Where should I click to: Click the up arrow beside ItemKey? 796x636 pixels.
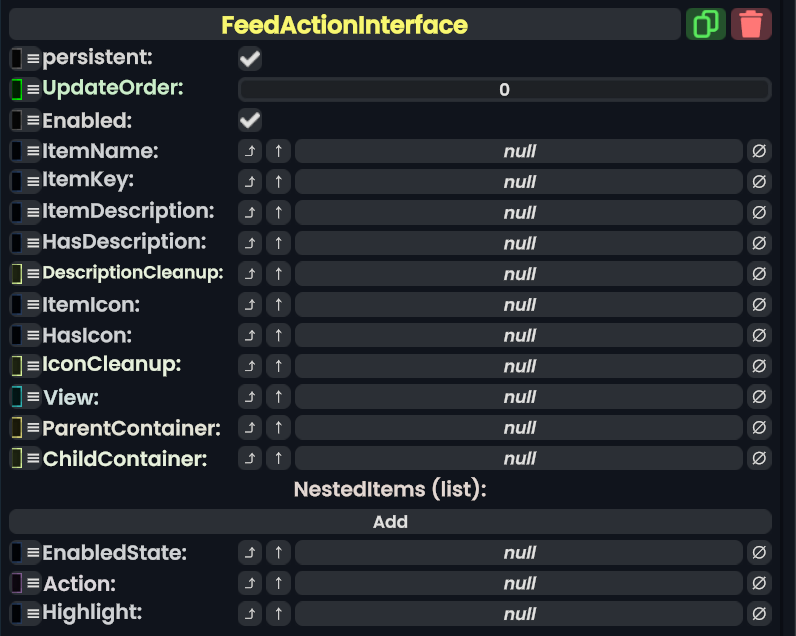(278, 182)
